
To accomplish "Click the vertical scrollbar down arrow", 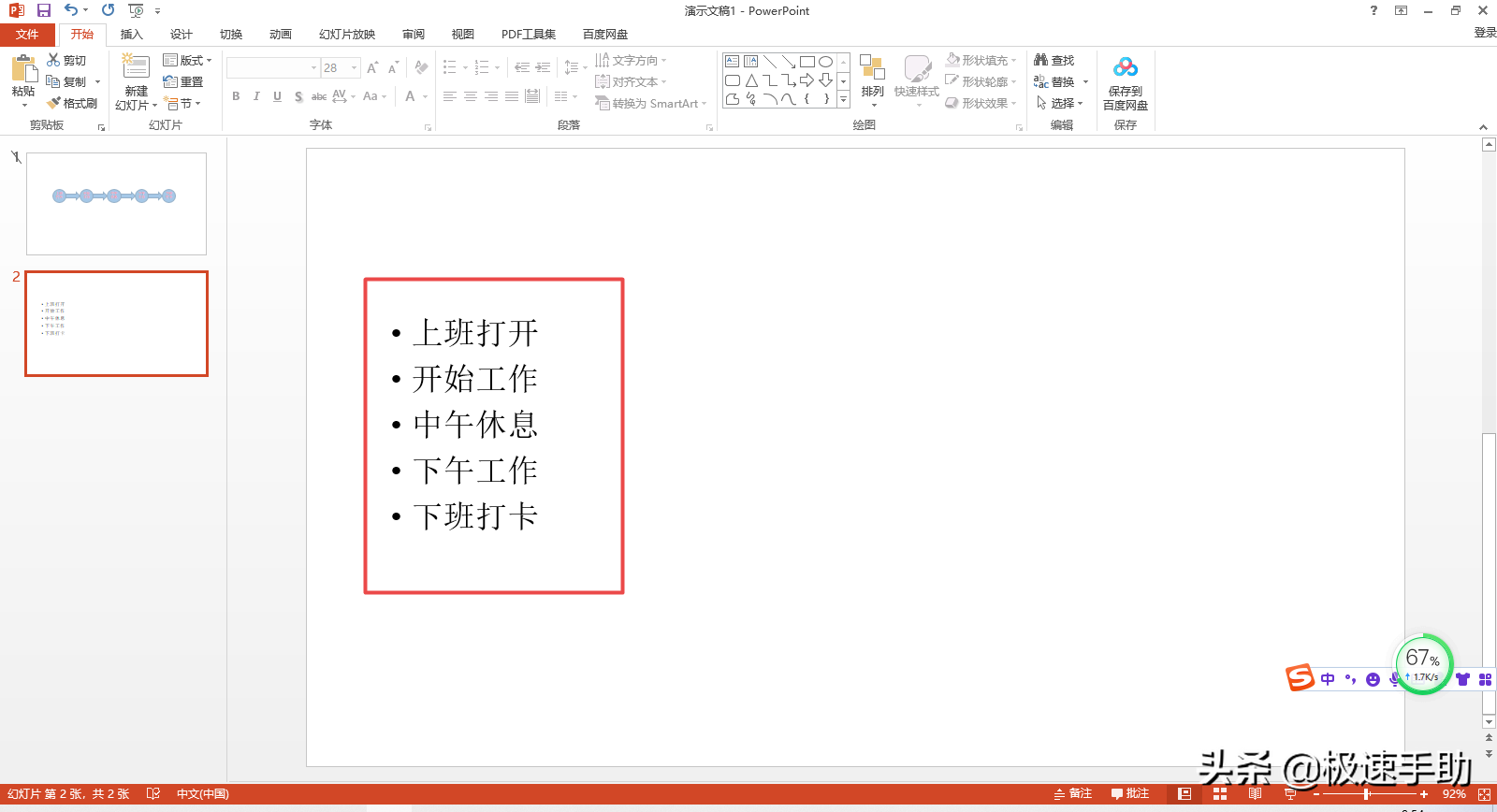I will pyautogui.click(x=1489, y=722).
